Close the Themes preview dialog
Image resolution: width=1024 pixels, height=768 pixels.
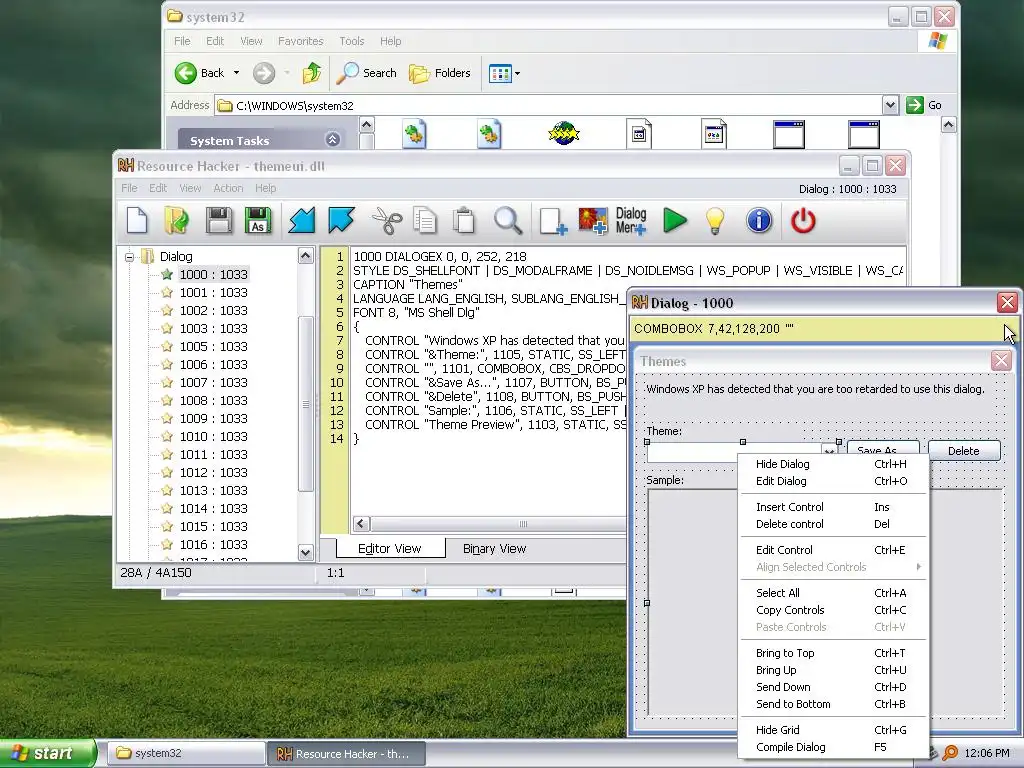[1000, 360]
